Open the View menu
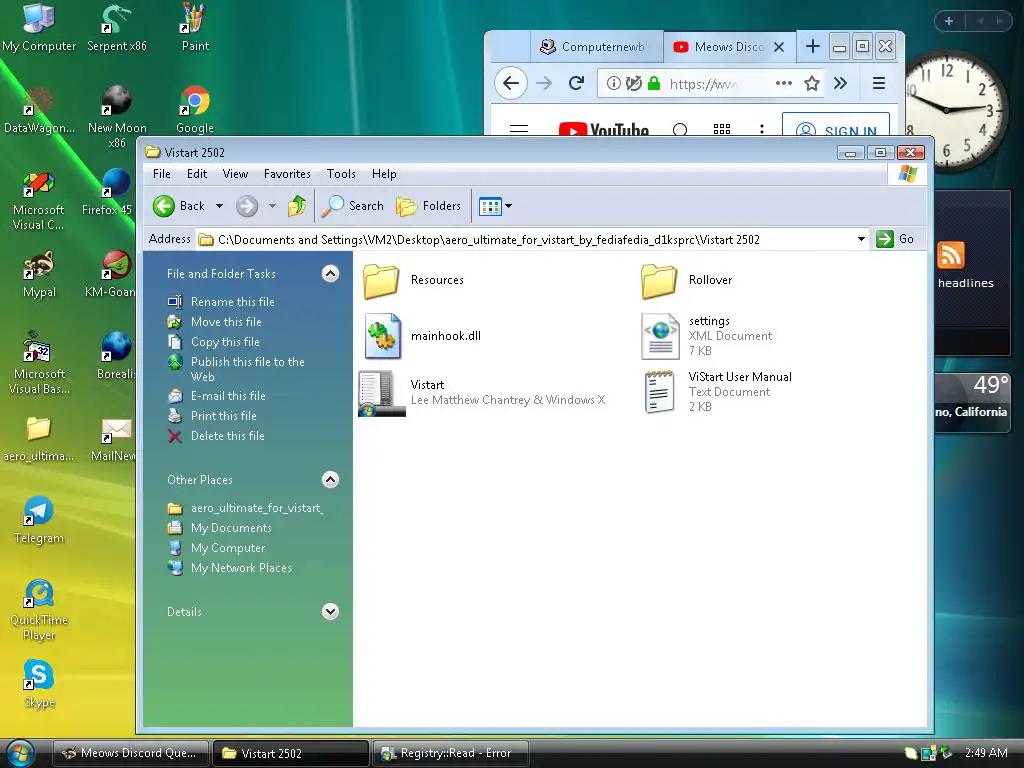Screen dimensions: 1024x768 [235, 174]
